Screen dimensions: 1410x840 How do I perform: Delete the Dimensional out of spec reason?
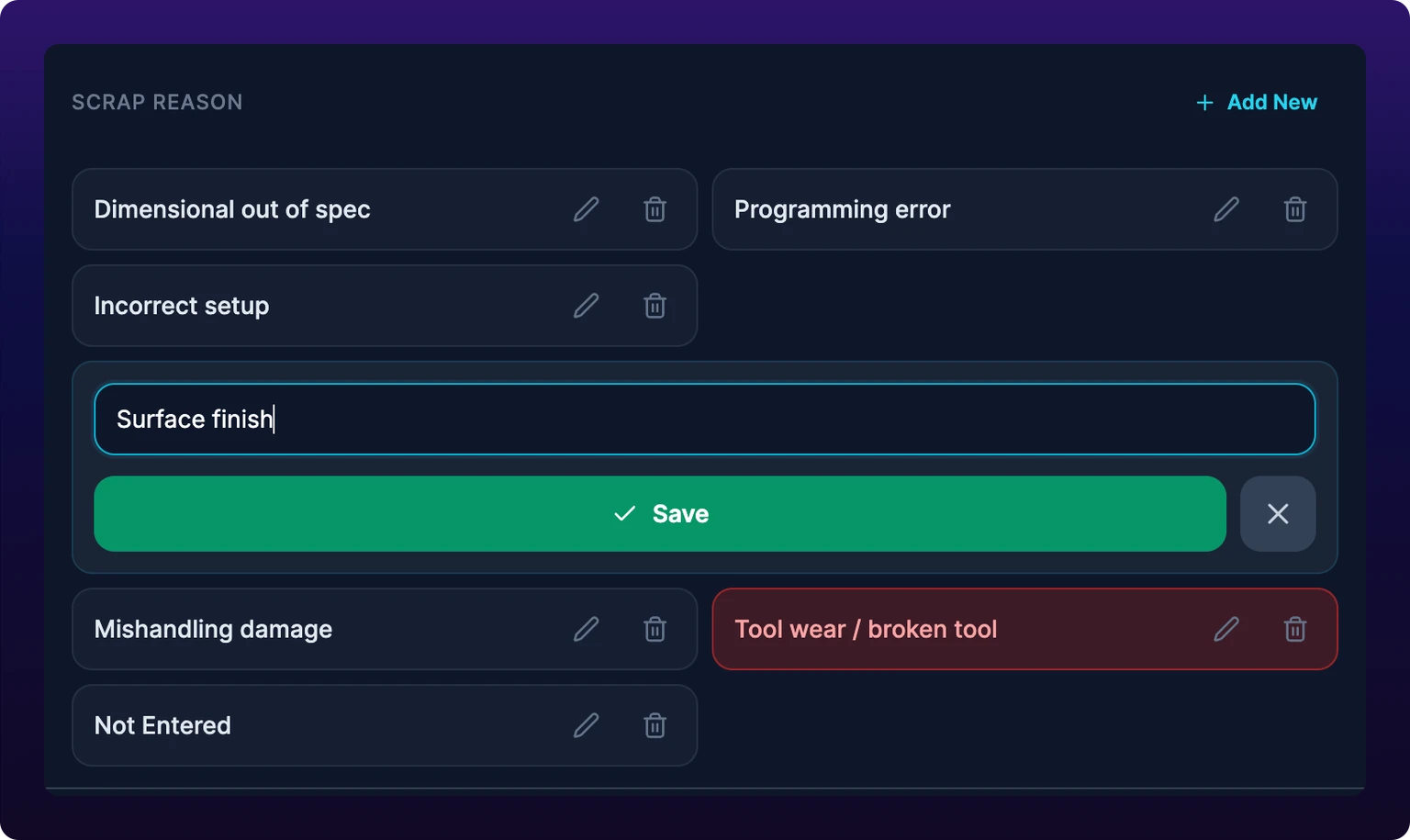[655, 209]
